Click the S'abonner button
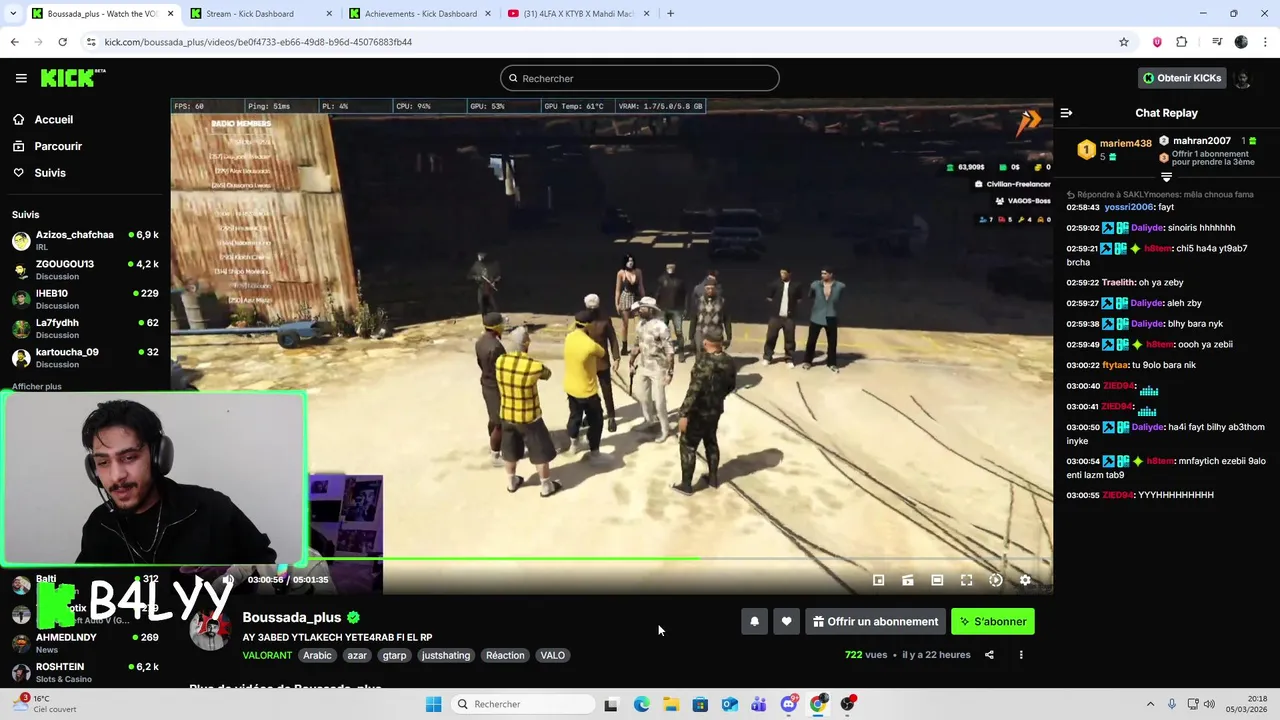This screenshot has width=1280, height=720. click(993, 621)
